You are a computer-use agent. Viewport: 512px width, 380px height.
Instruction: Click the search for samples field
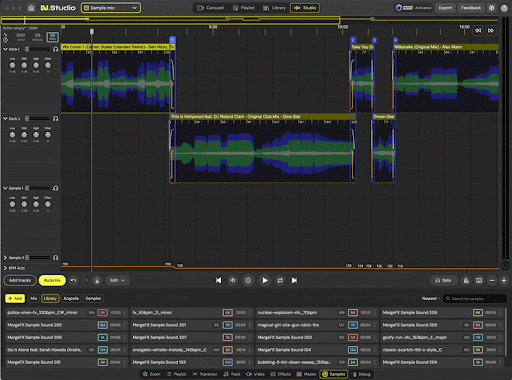coord(475,298)
